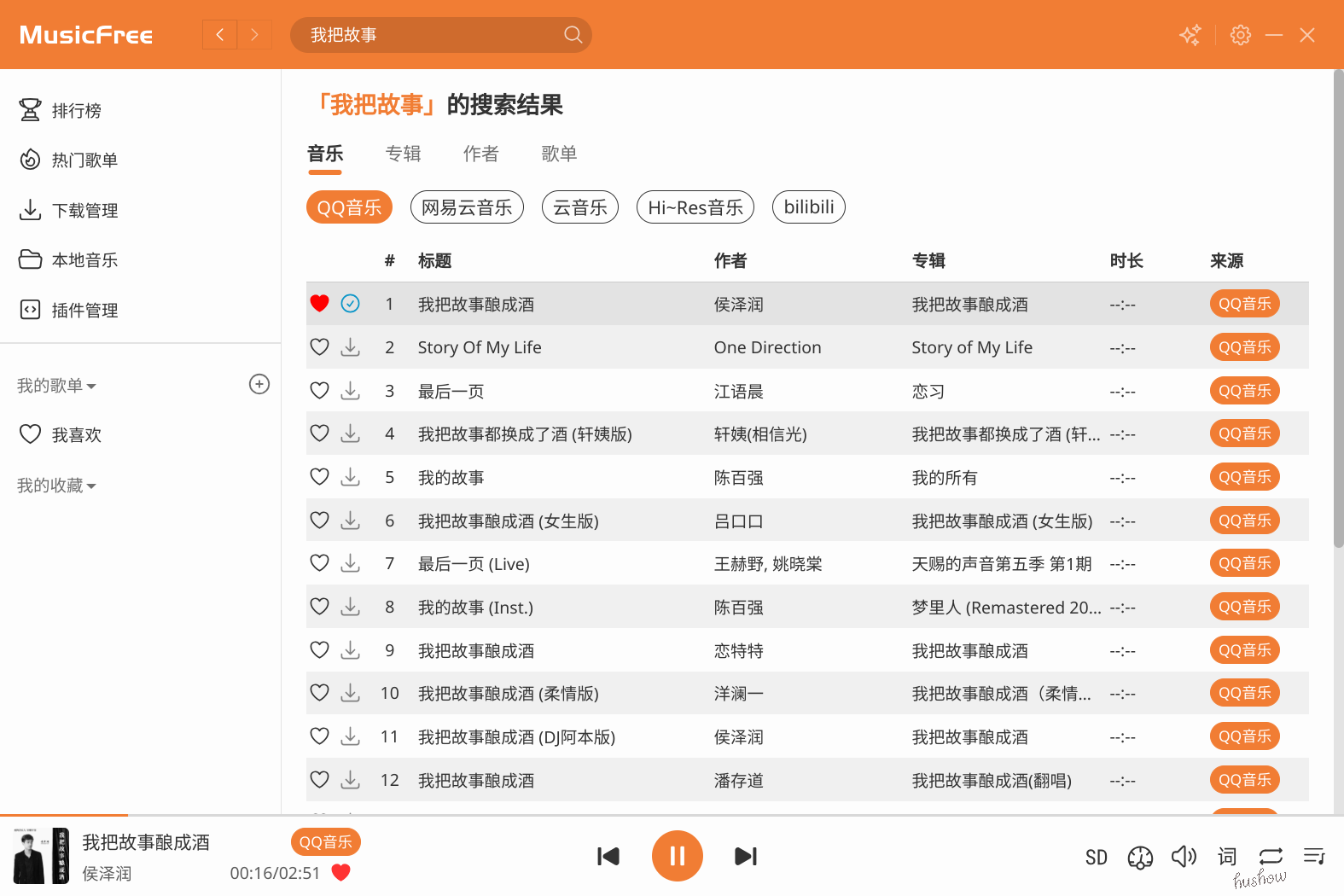Select bilibili source filter
The image size is (1344, 896).
click(x=809, y=207)
